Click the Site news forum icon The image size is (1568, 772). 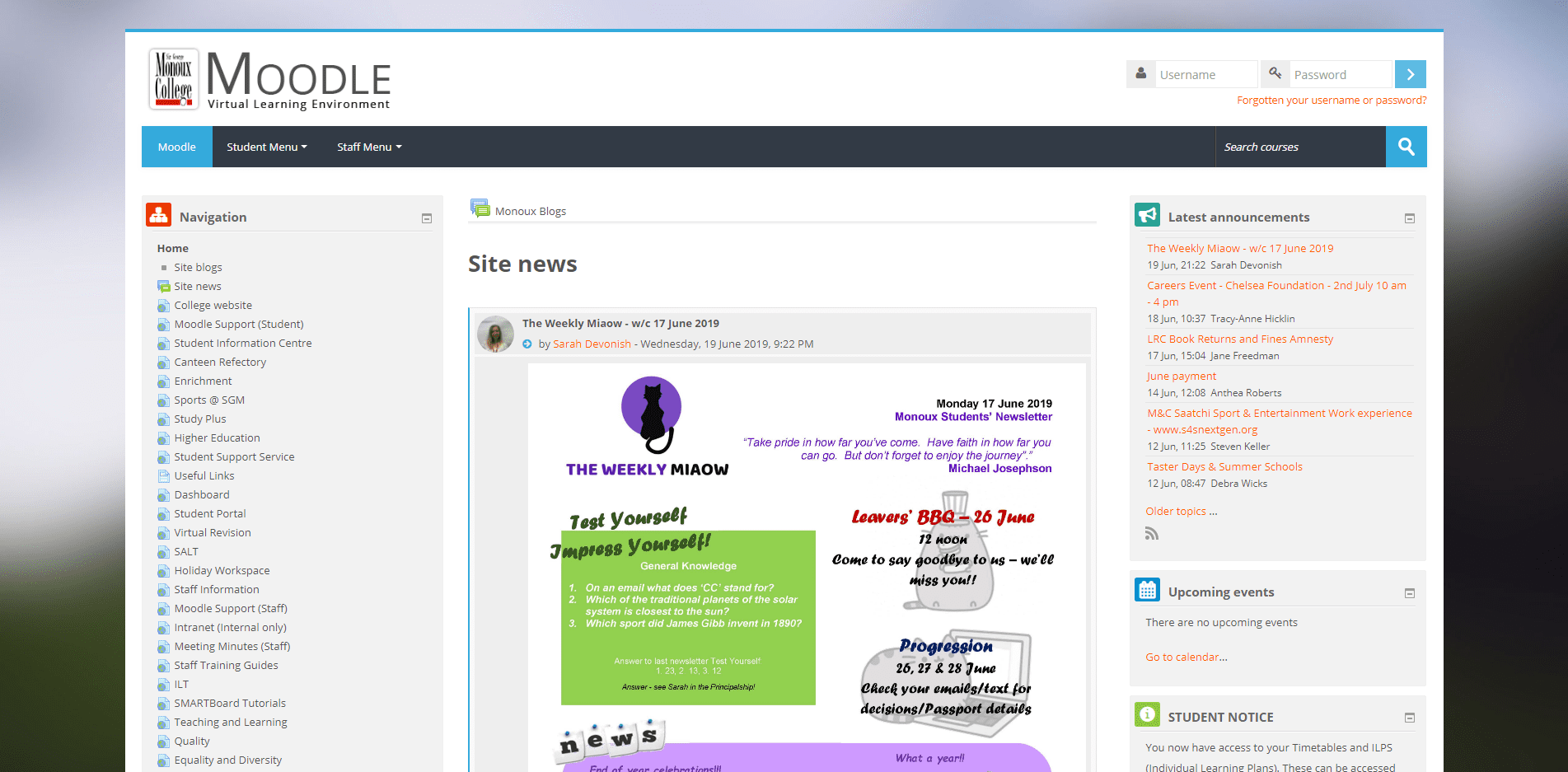(164, 287)
